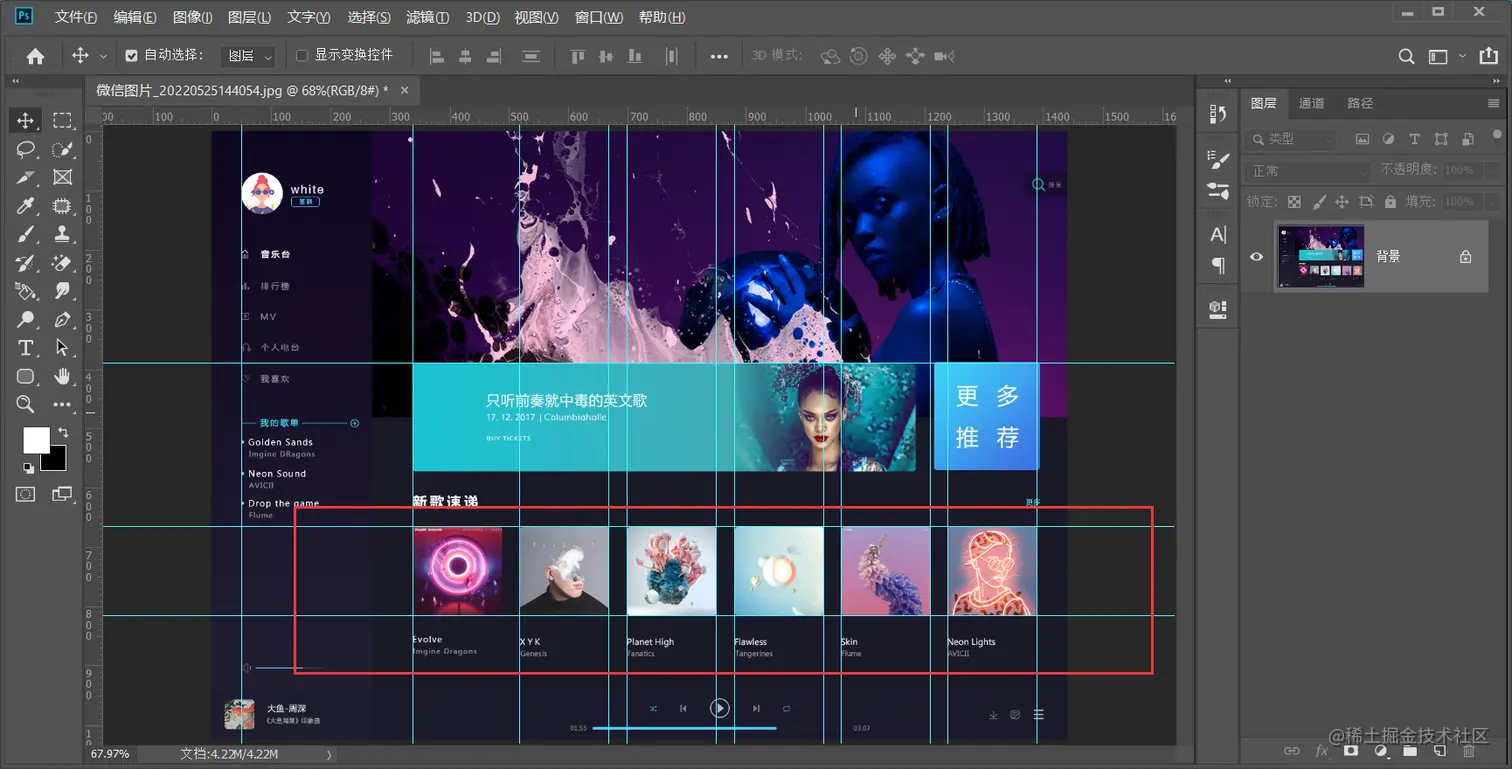
Task: Open the Edit Toolbar three-dots button
Action: pyautogui.click(x=62, y=405)
